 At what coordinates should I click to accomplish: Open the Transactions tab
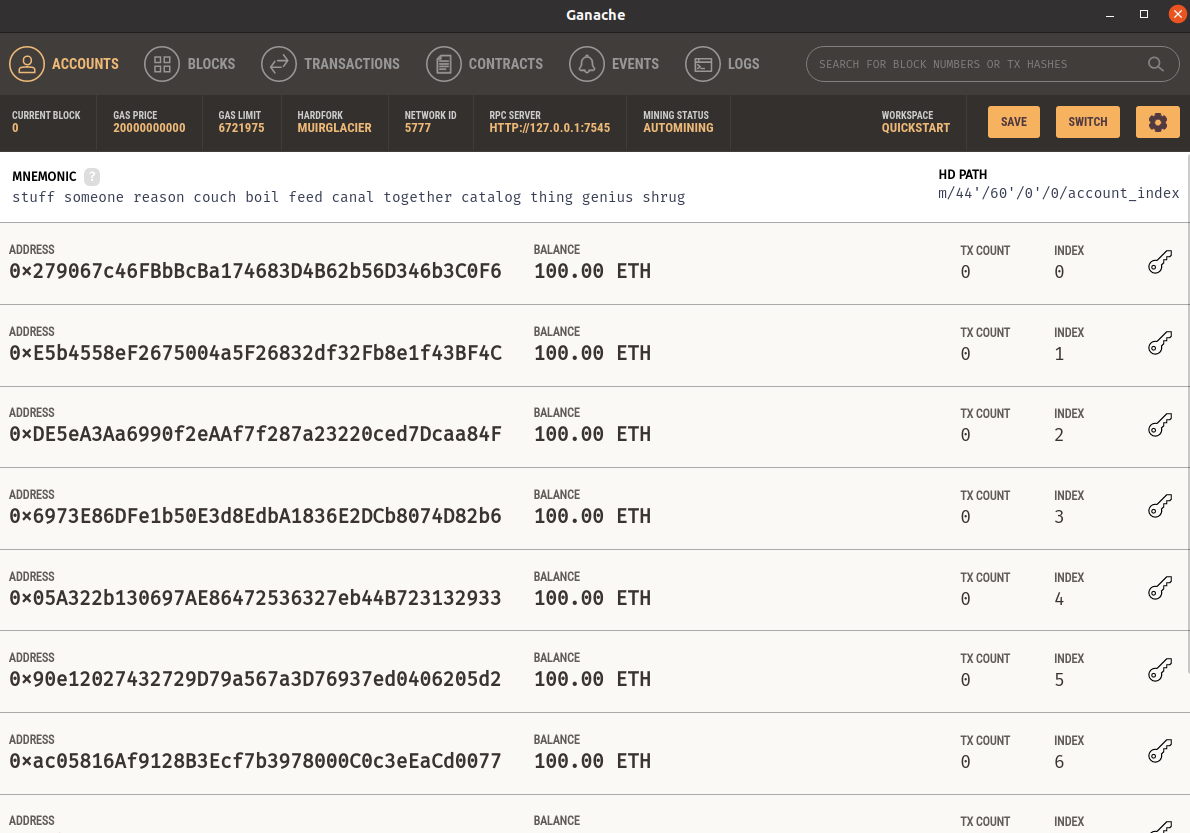pyautogui.click(x=330, y=64)
